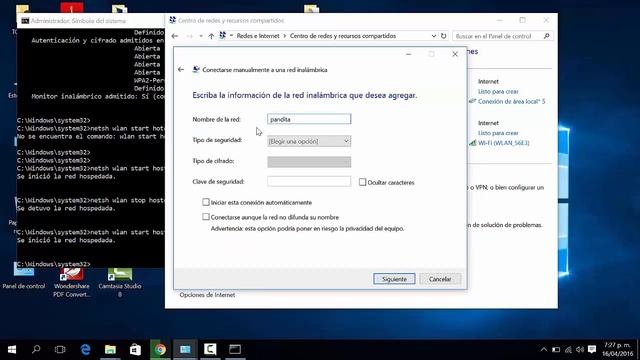Screen dimensions: 640x360
Task: Click the battery icon in the system tray
Action: pyautogui.click(x=556, y=349)
